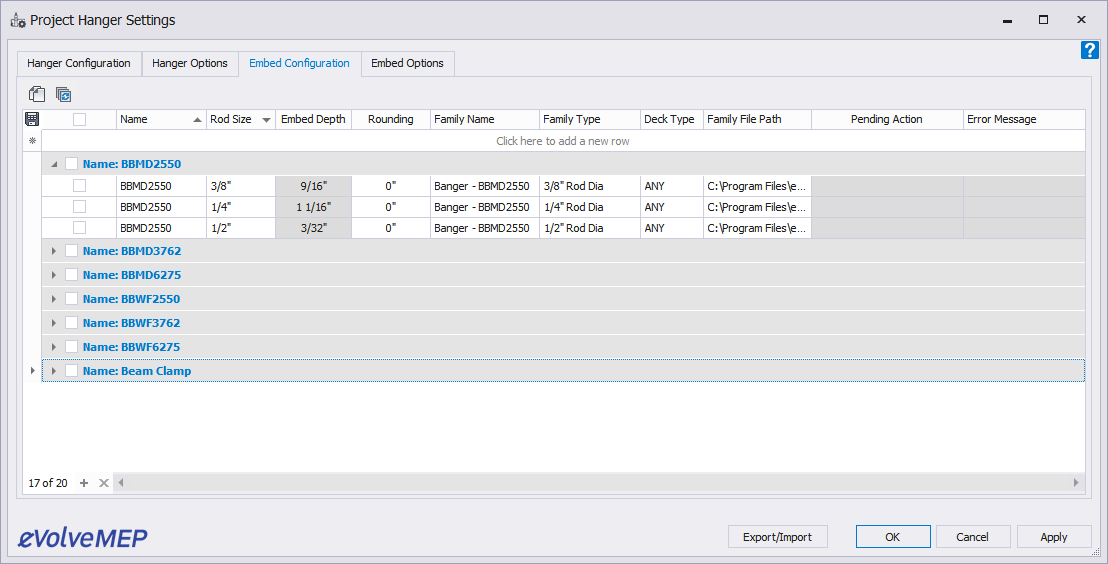Confirm with the OK button
The width and height of the screenshot is (1108, 564).
click(x=893, y=537)
